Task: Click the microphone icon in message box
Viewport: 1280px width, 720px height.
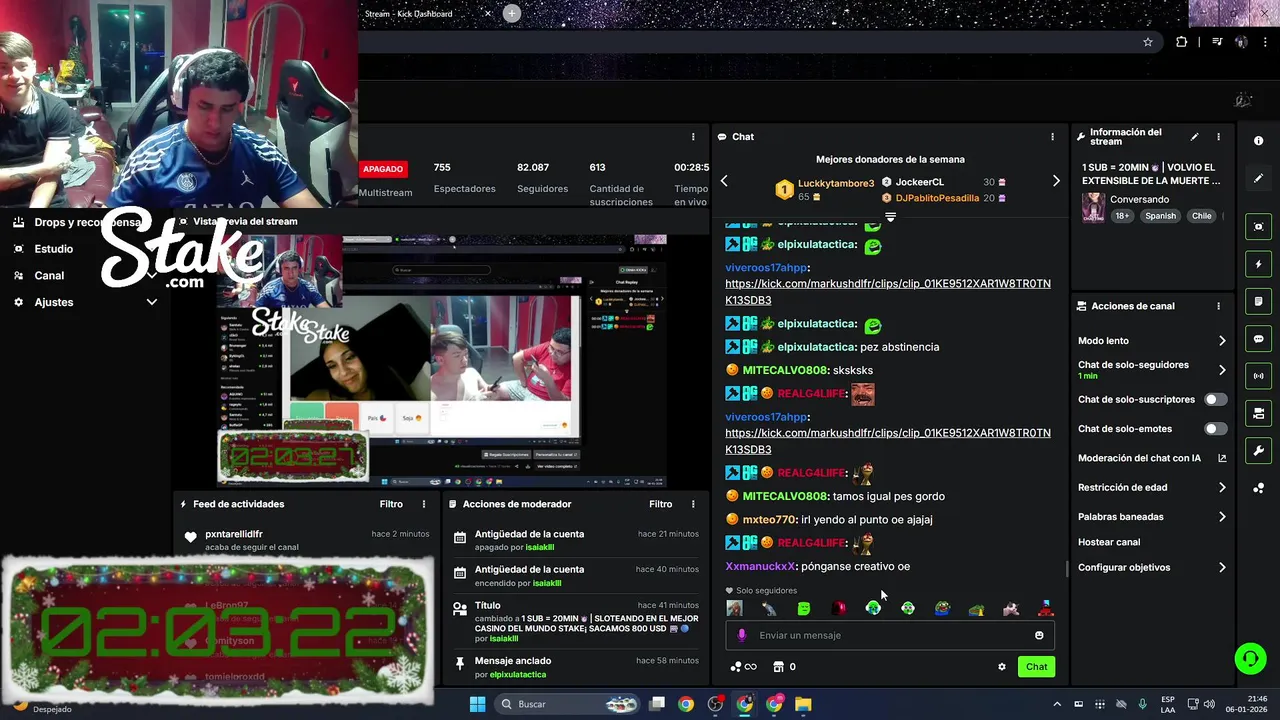Action: click(741, 635)
